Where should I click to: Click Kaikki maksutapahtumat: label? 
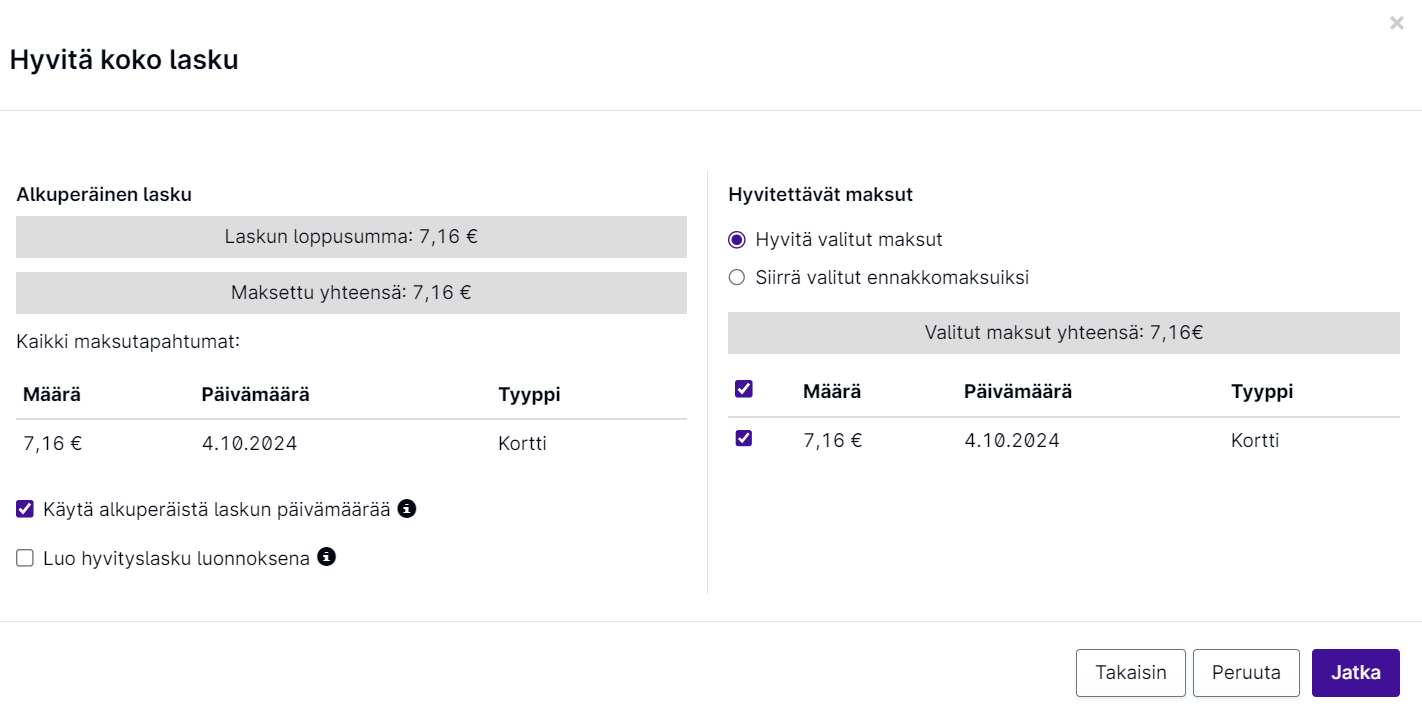point(128,342)
